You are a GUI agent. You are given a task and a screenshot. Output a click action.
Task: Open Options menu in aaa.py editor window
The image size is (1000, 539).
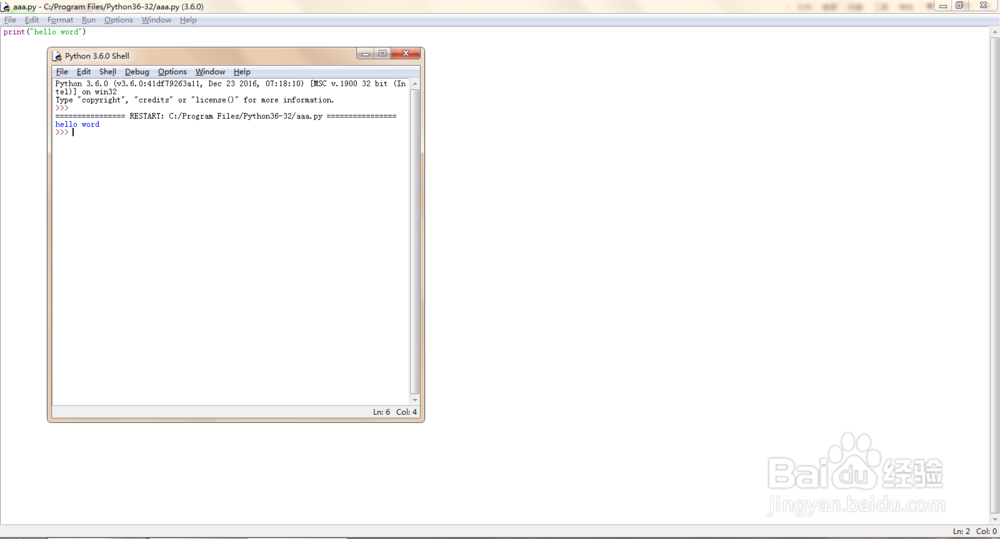119,20
